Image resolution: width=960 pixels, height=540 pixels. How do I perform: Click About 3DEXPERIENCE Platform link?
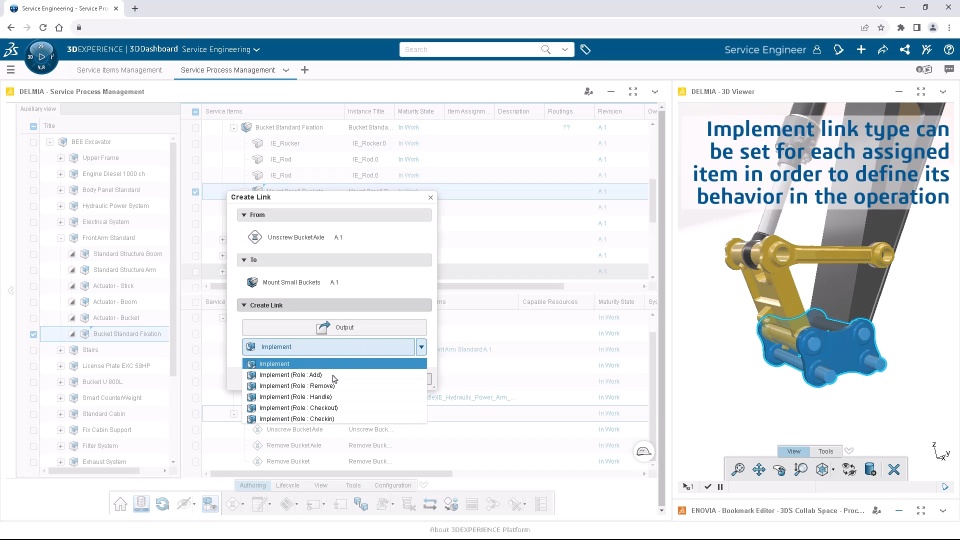click(479, 530)
